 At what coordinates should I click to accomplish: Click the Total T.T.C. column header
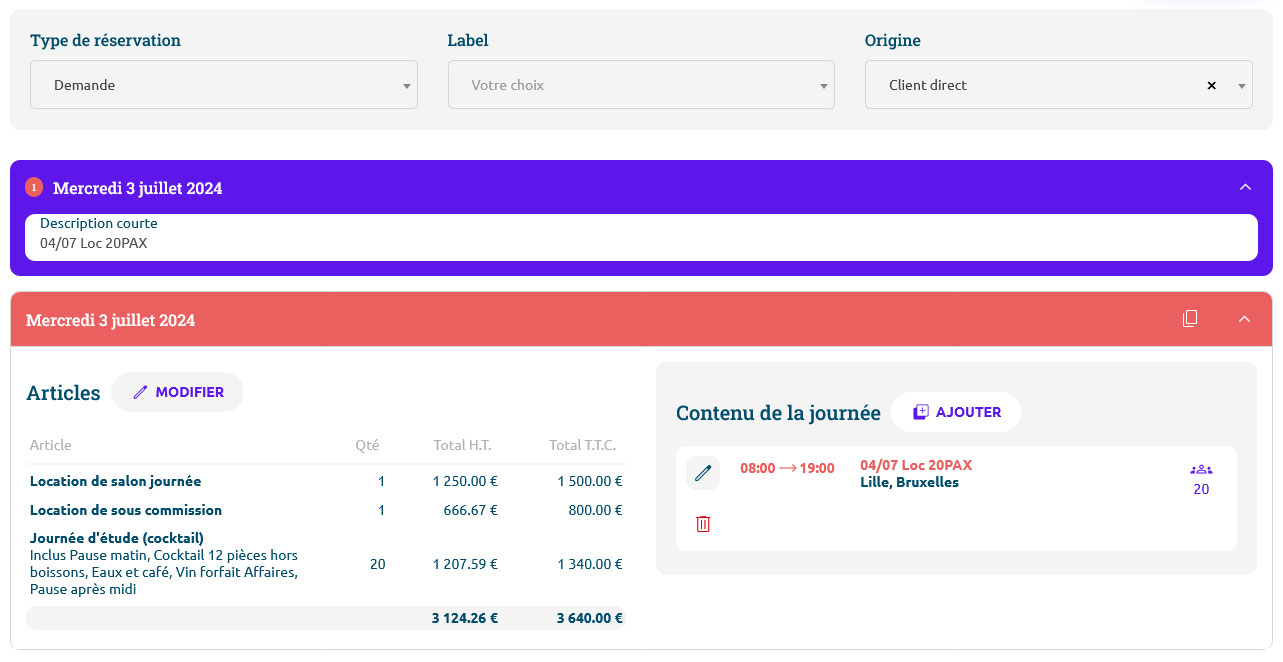582,445
